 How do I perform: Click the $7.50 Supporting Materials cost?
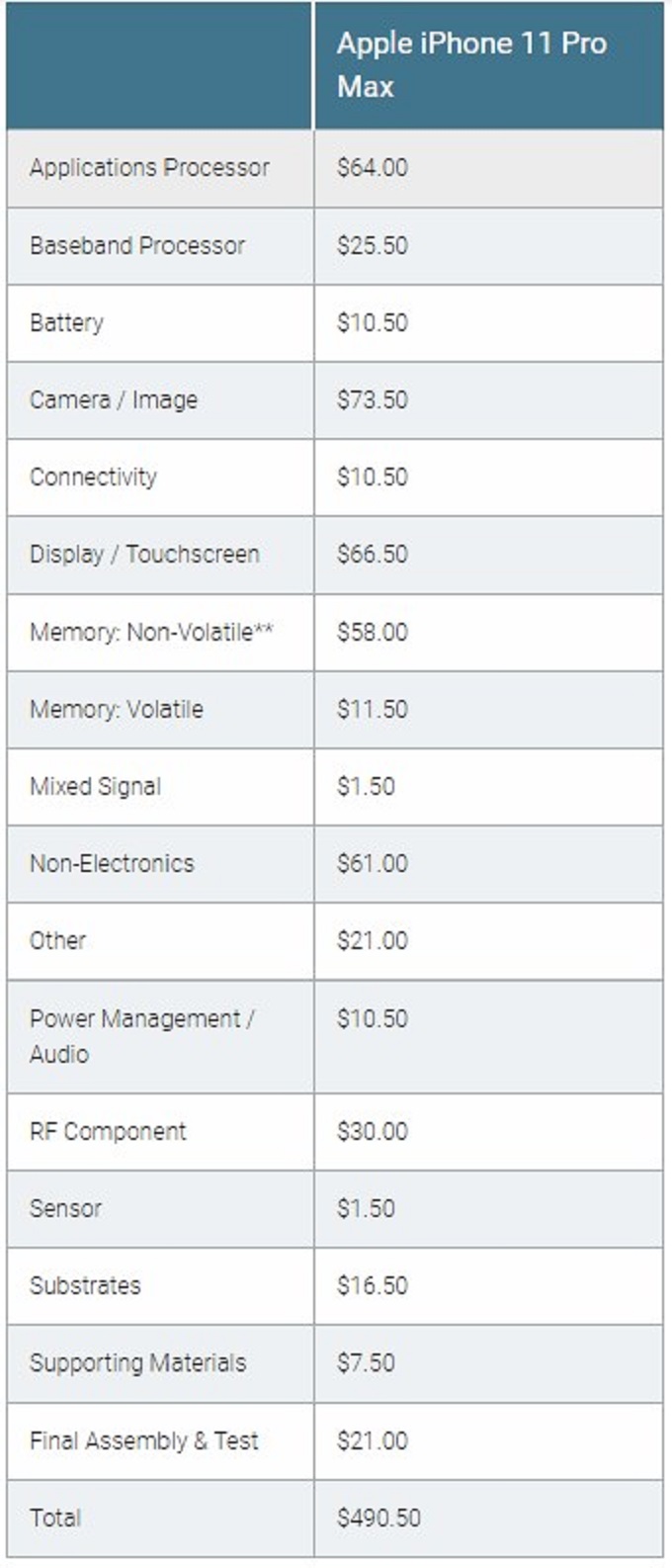[x=366, y=1362]
